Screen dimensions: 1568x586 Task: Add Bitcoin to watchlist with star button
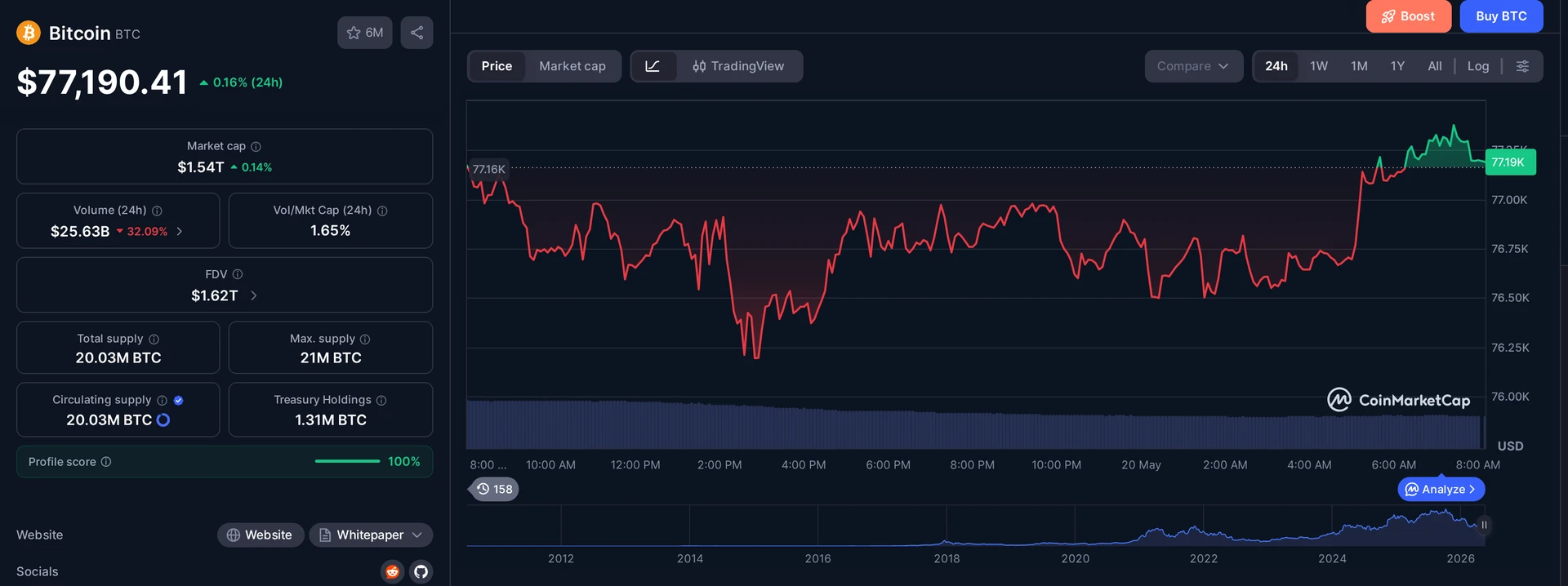tap(365, 33)
